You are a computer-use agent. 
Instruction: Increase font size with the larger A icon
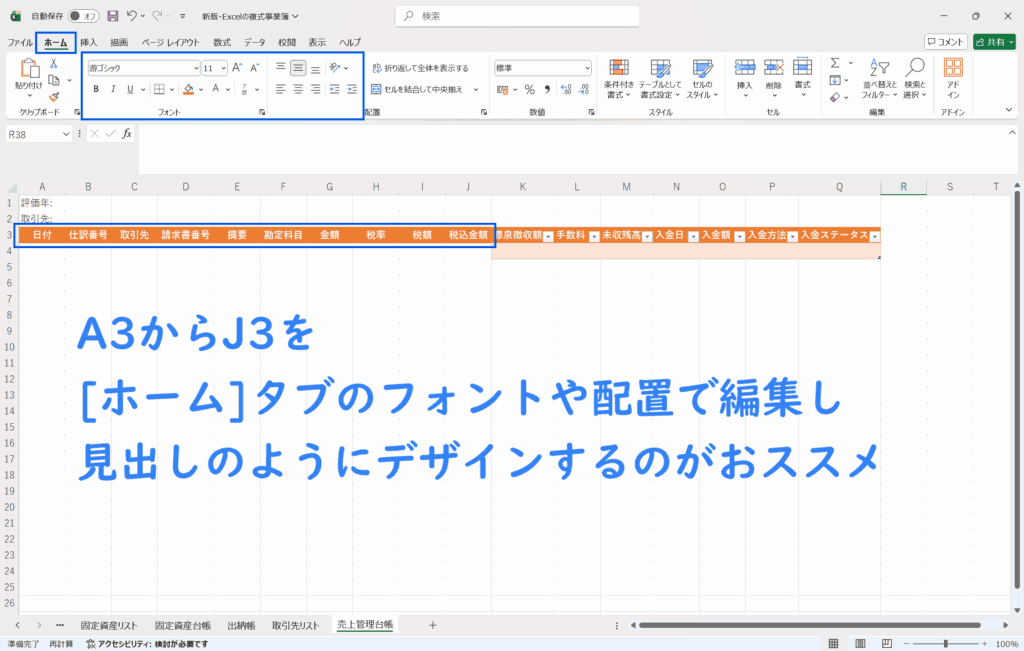click(x=237, y=68)
